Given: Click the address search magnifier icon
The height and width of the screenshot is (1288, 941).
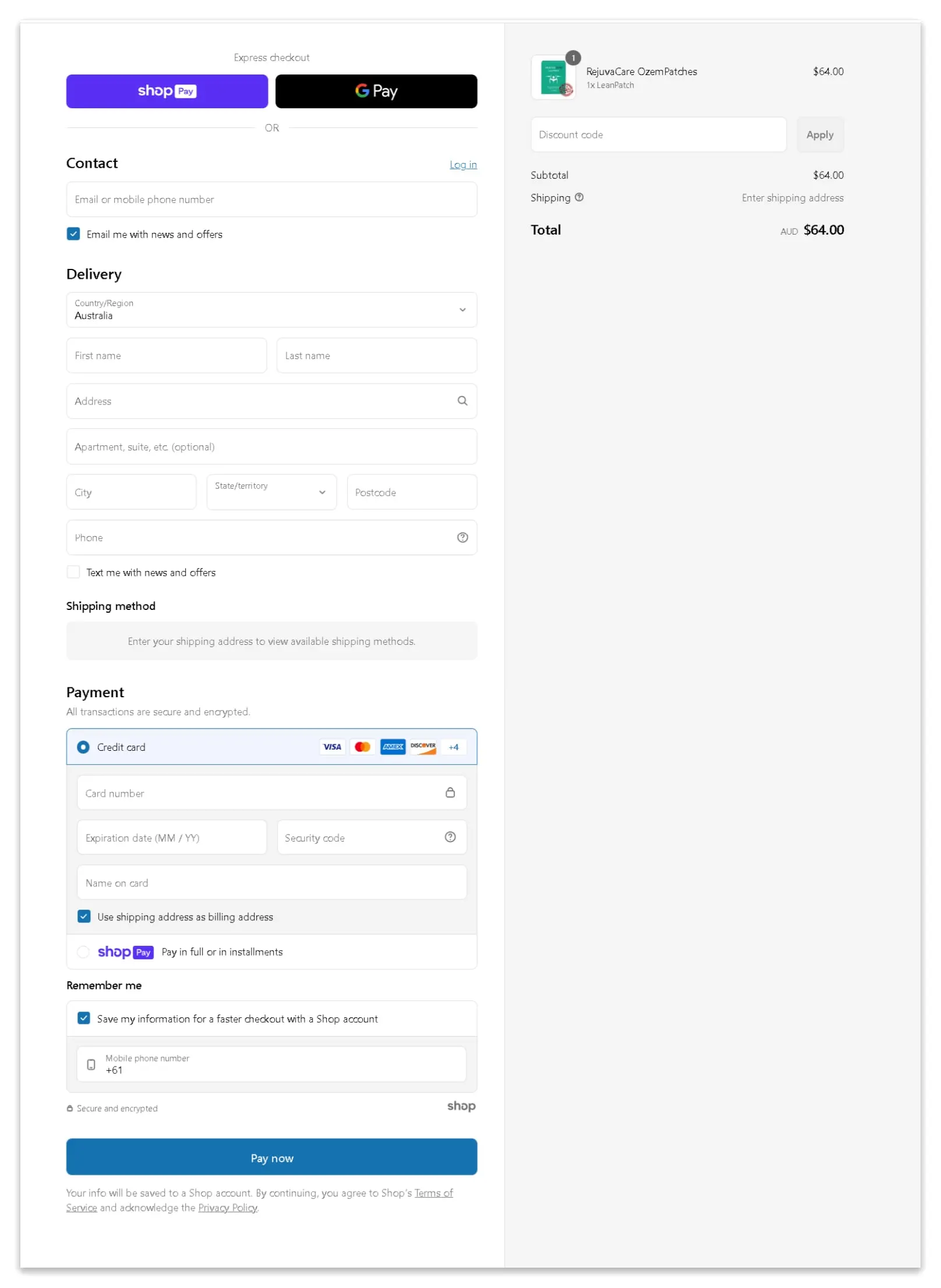Looking at the screenshot, I should [462, 400].
